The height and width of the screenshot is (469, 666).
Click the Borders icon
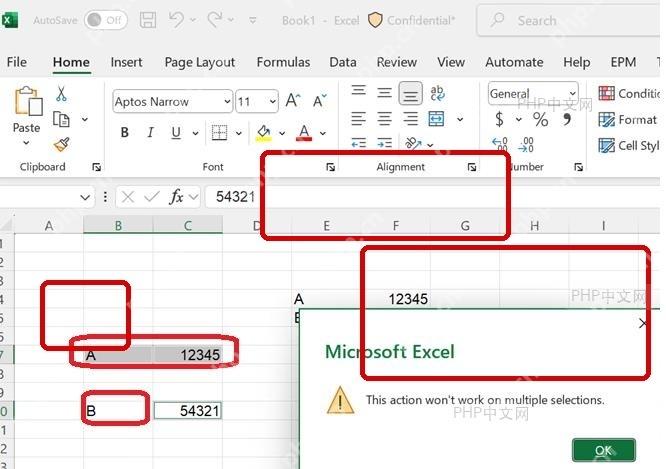point(219,133)
